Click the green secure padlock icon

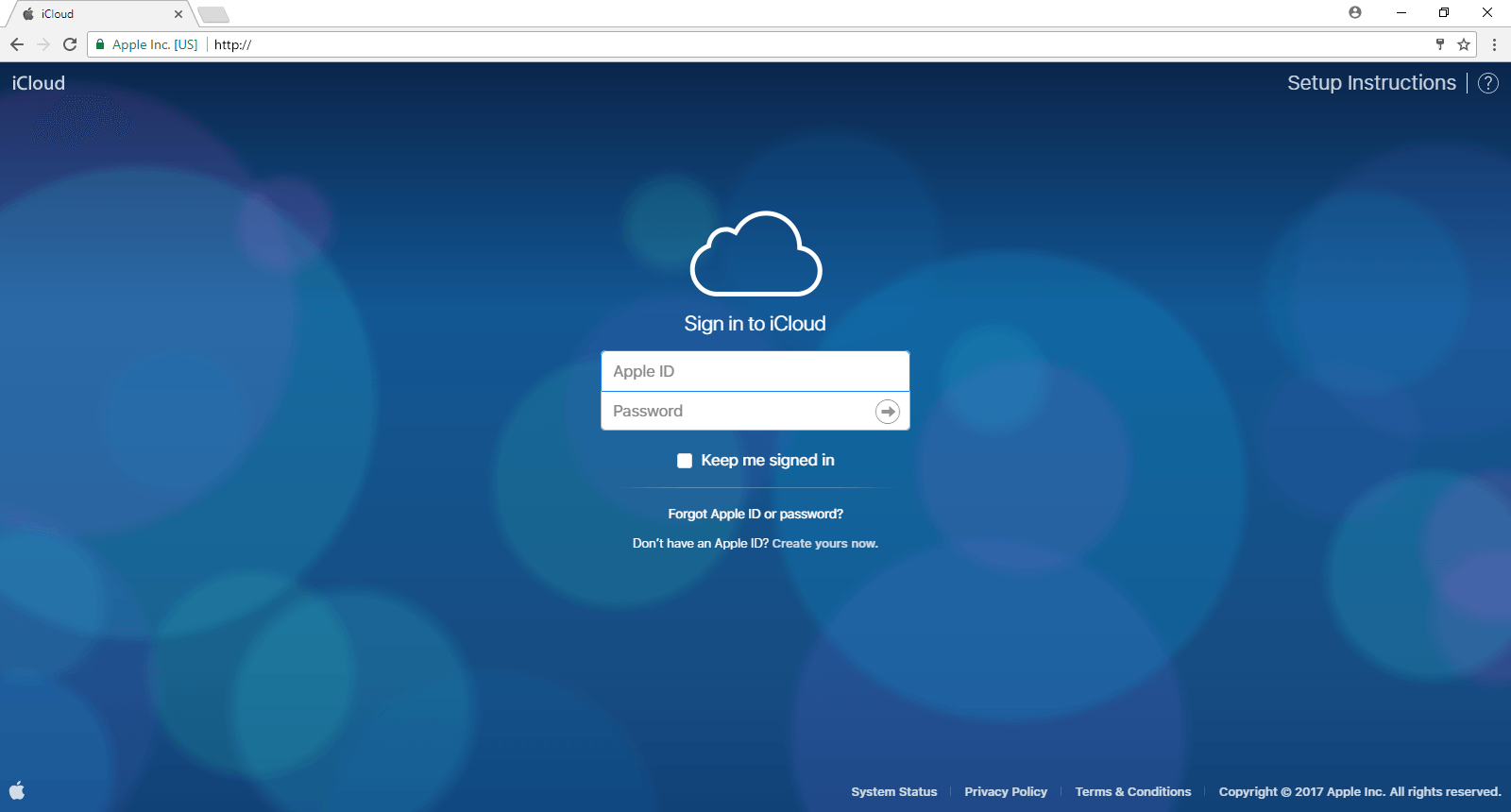[x=100, y=44]
